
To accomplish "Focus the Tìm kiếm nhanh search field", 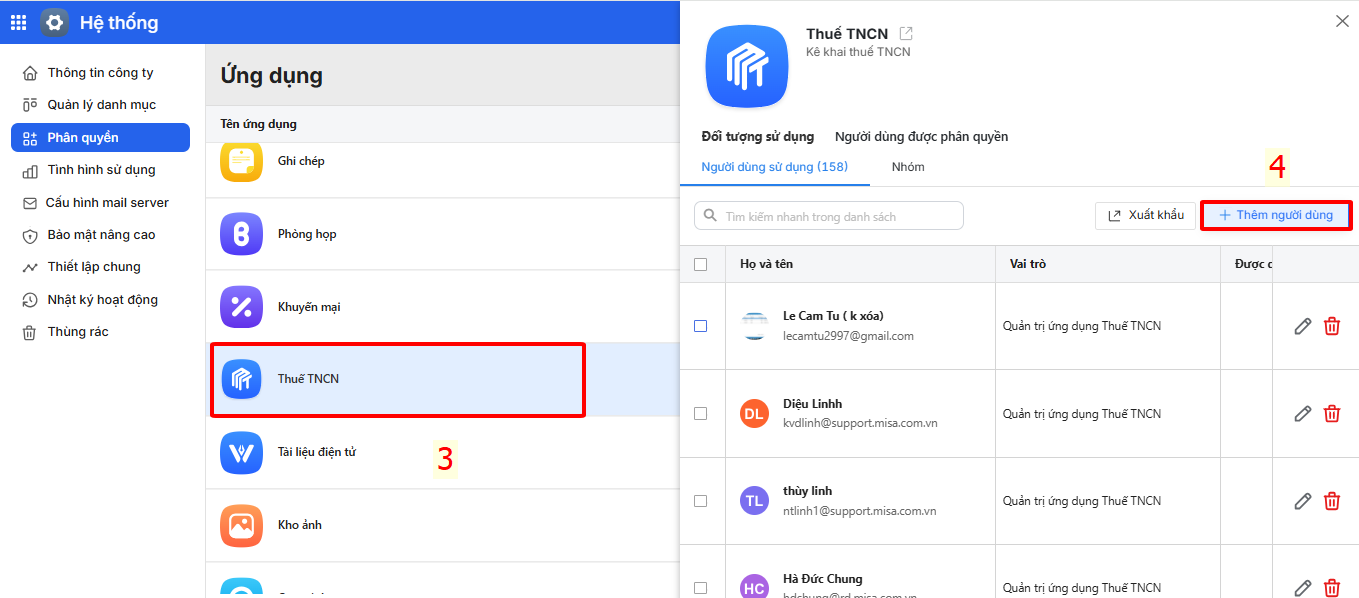I will (x=829, y=216).
